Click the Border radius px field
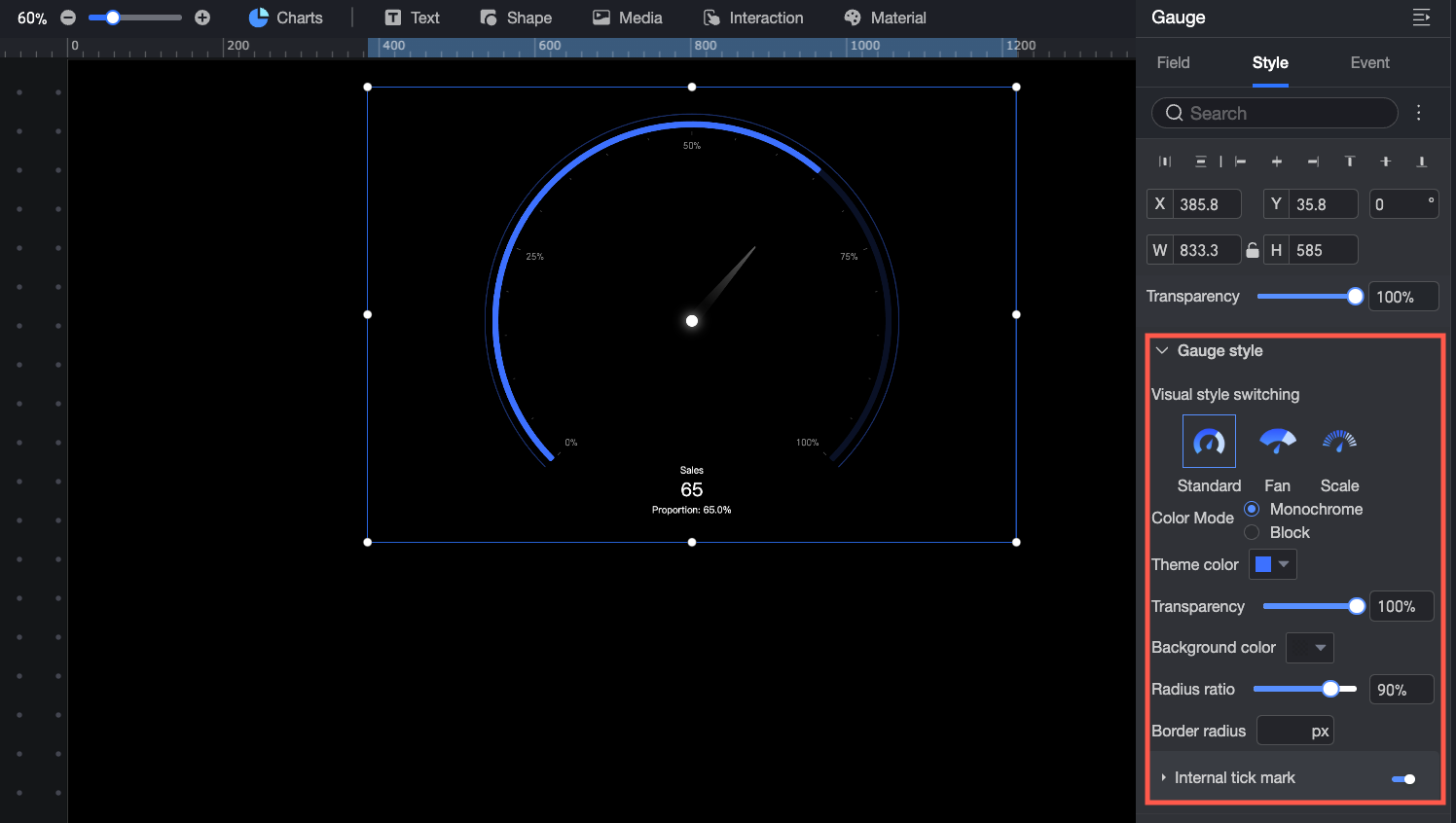Viewport: 1456px width, 823px height. click(x=1295, y=731)
